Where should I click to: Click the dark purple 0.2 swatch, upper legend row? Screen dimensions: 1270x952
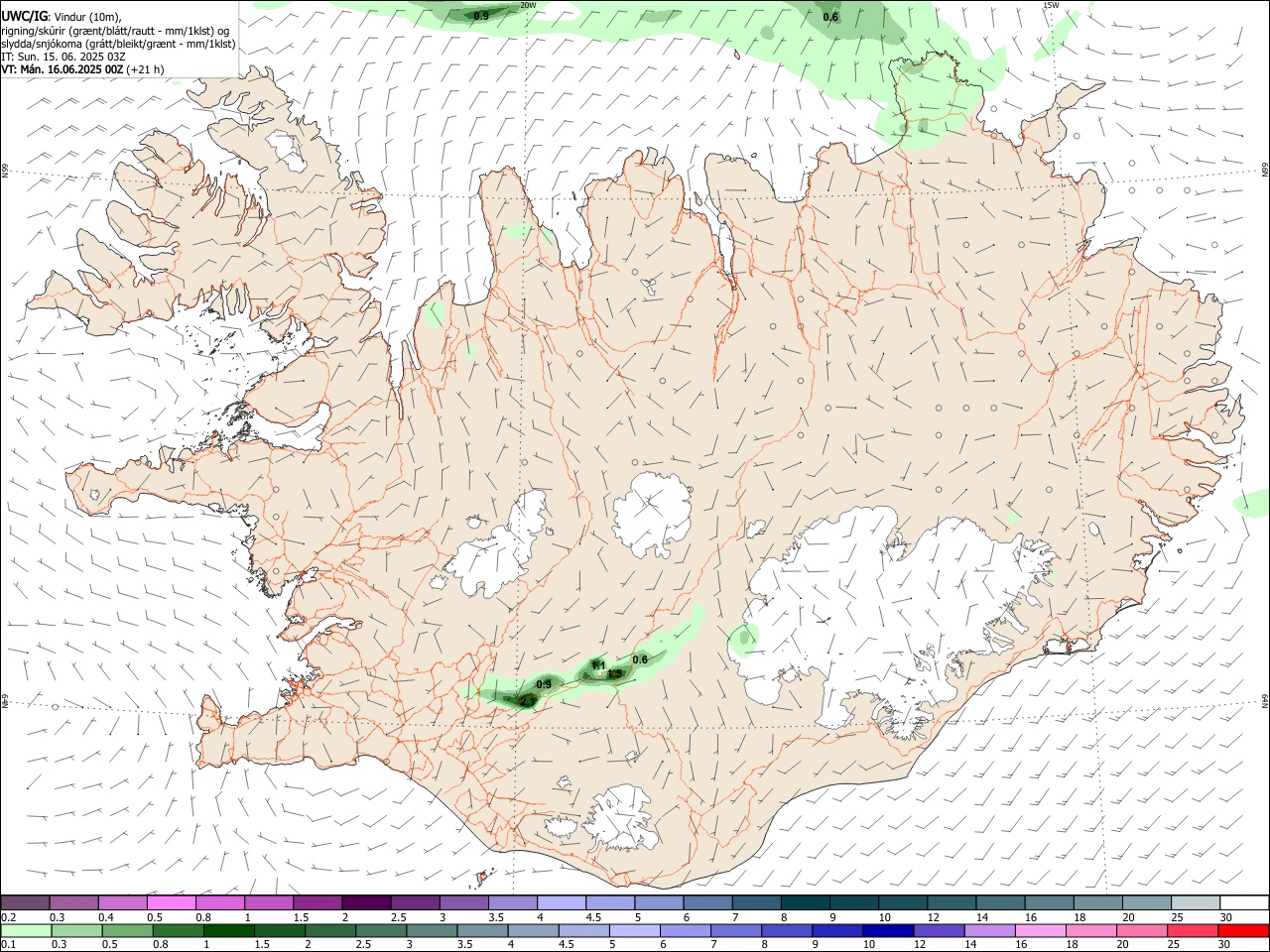25,902
